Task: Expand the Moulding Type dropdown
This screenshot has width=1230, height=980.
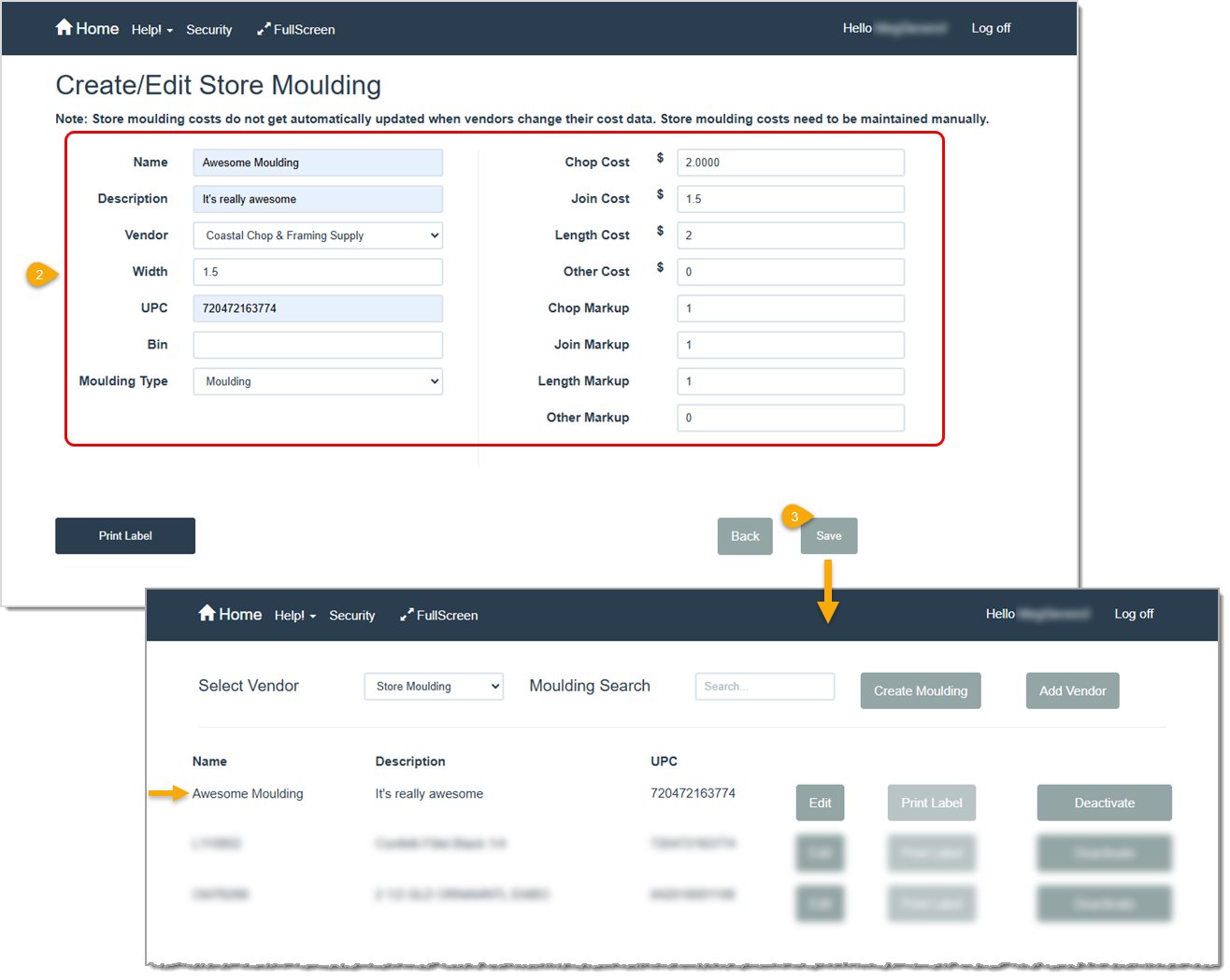Action: point(317,381)
